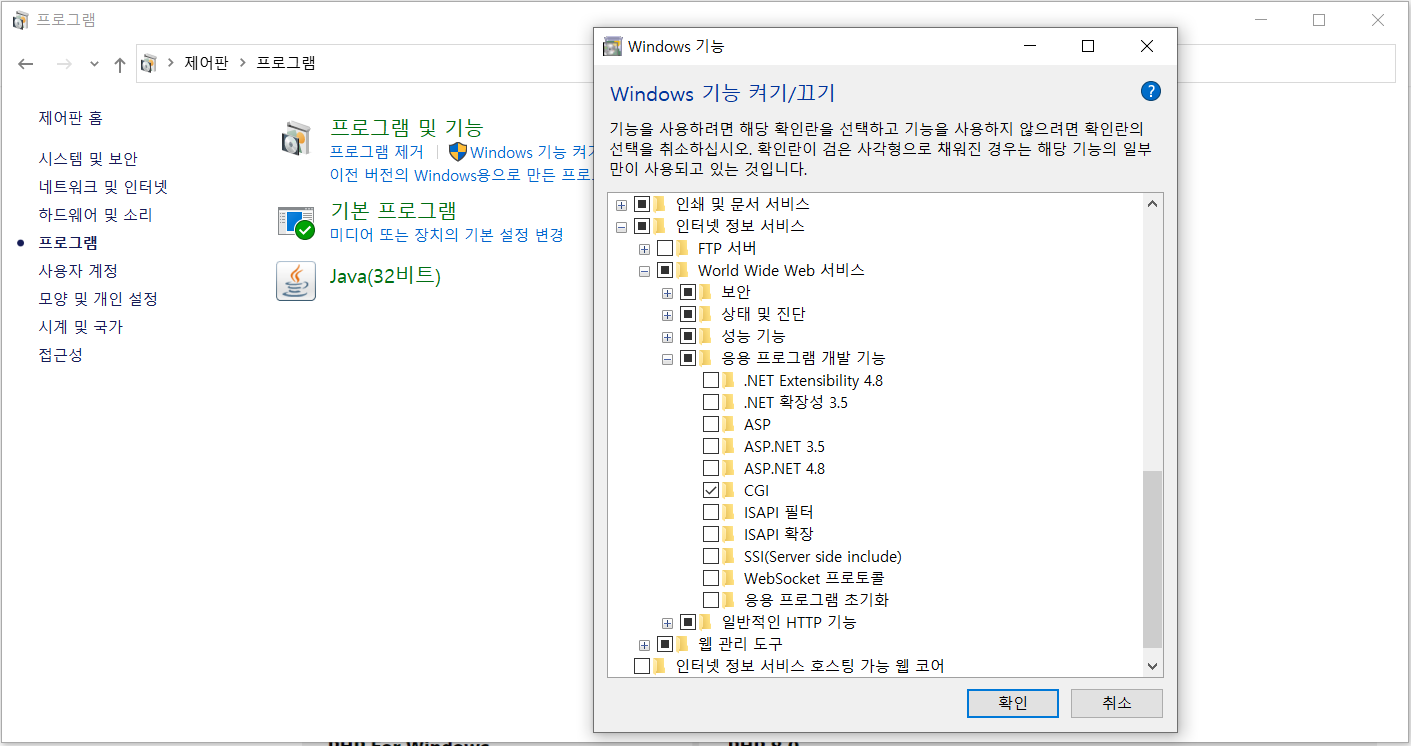Expand the 웹 관리 도구 node
Screen dimensions: 1411x746
point(645,644)
